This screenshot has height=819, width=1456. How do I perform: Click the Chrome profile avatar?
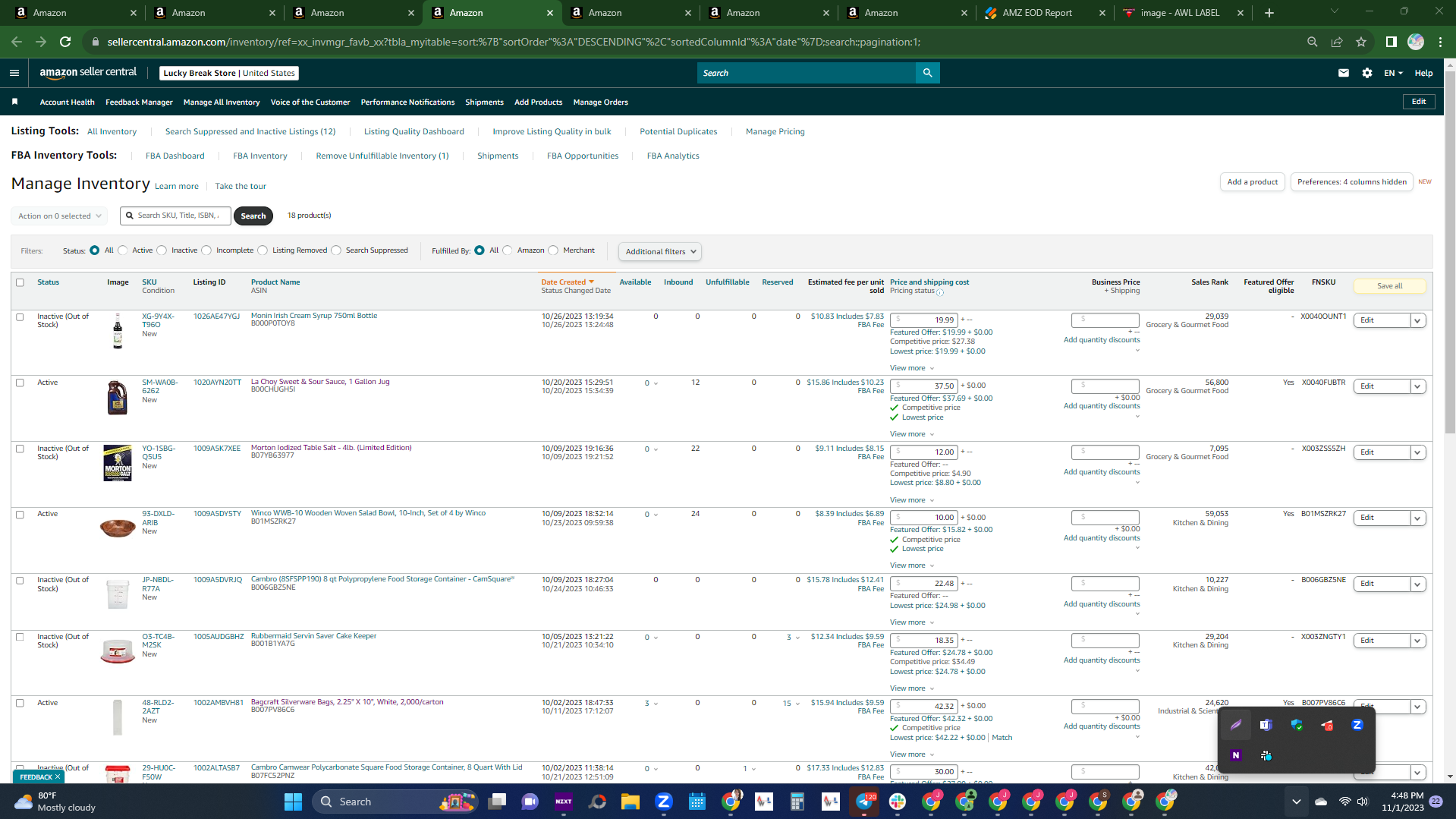pos(1416,42)
